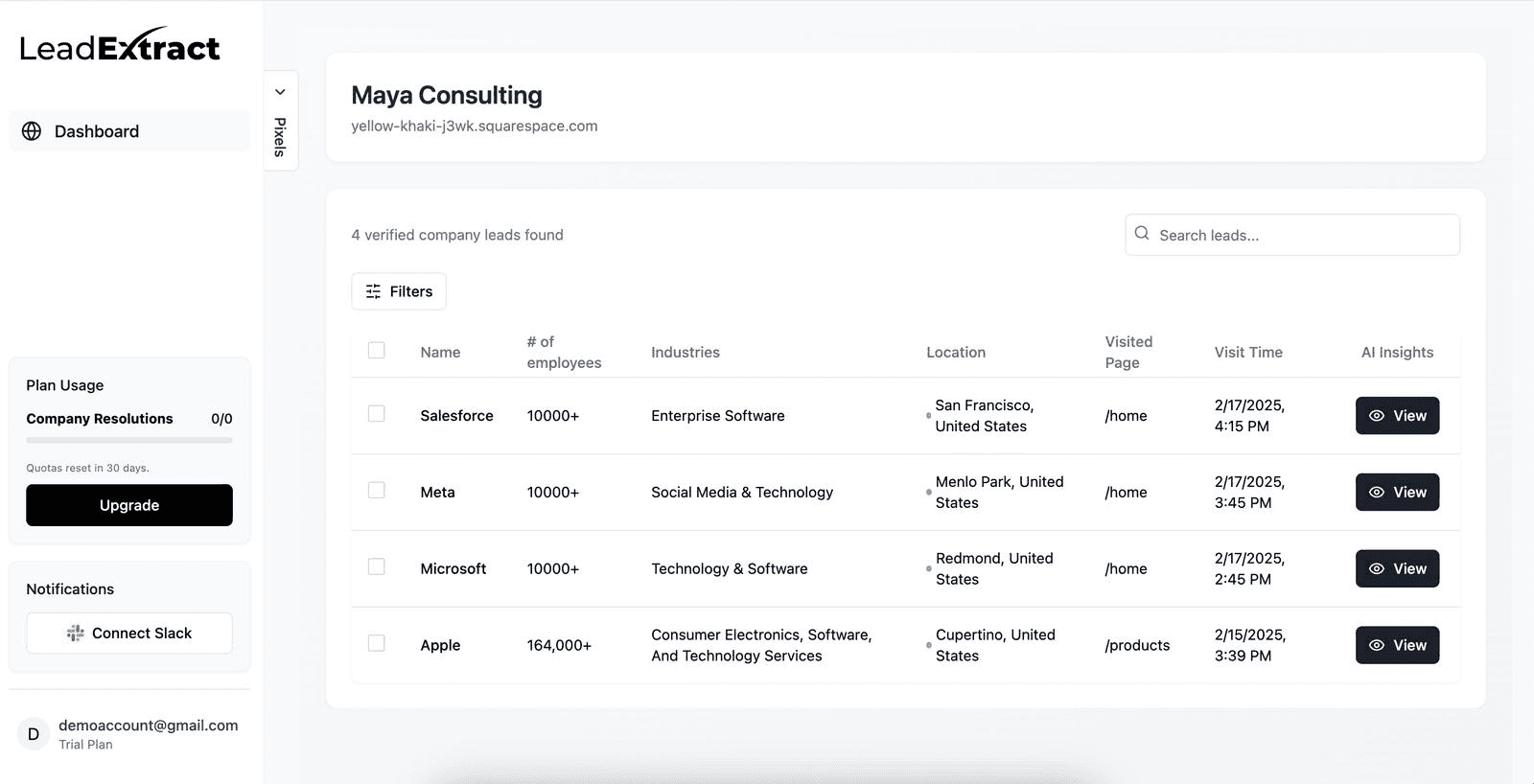Click the Maya Consulting heading
The height and width of the screenshot is (784, 1534).
coord(447,95)
